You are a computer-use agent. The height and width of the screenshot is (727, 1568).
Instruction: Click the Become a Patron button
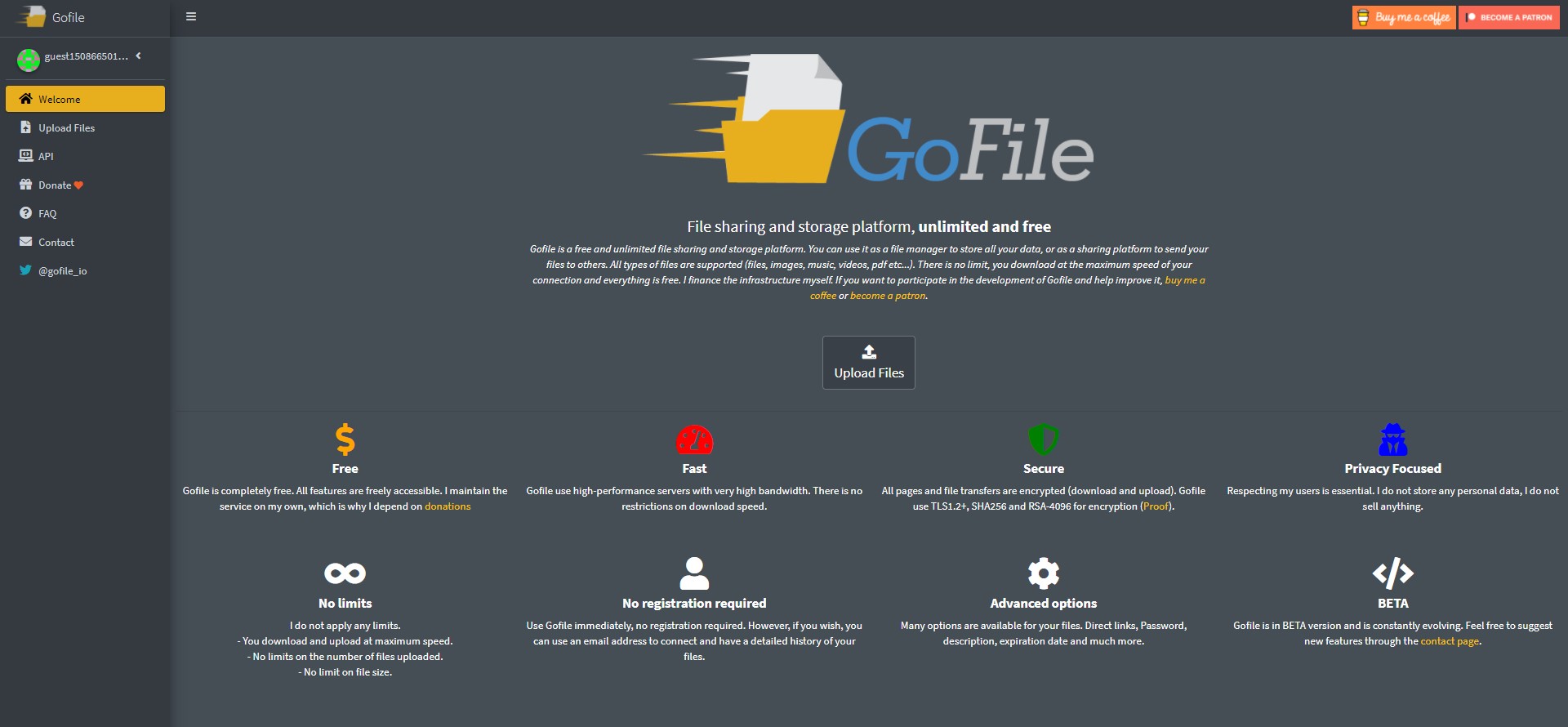click(x=1509, y=17)
